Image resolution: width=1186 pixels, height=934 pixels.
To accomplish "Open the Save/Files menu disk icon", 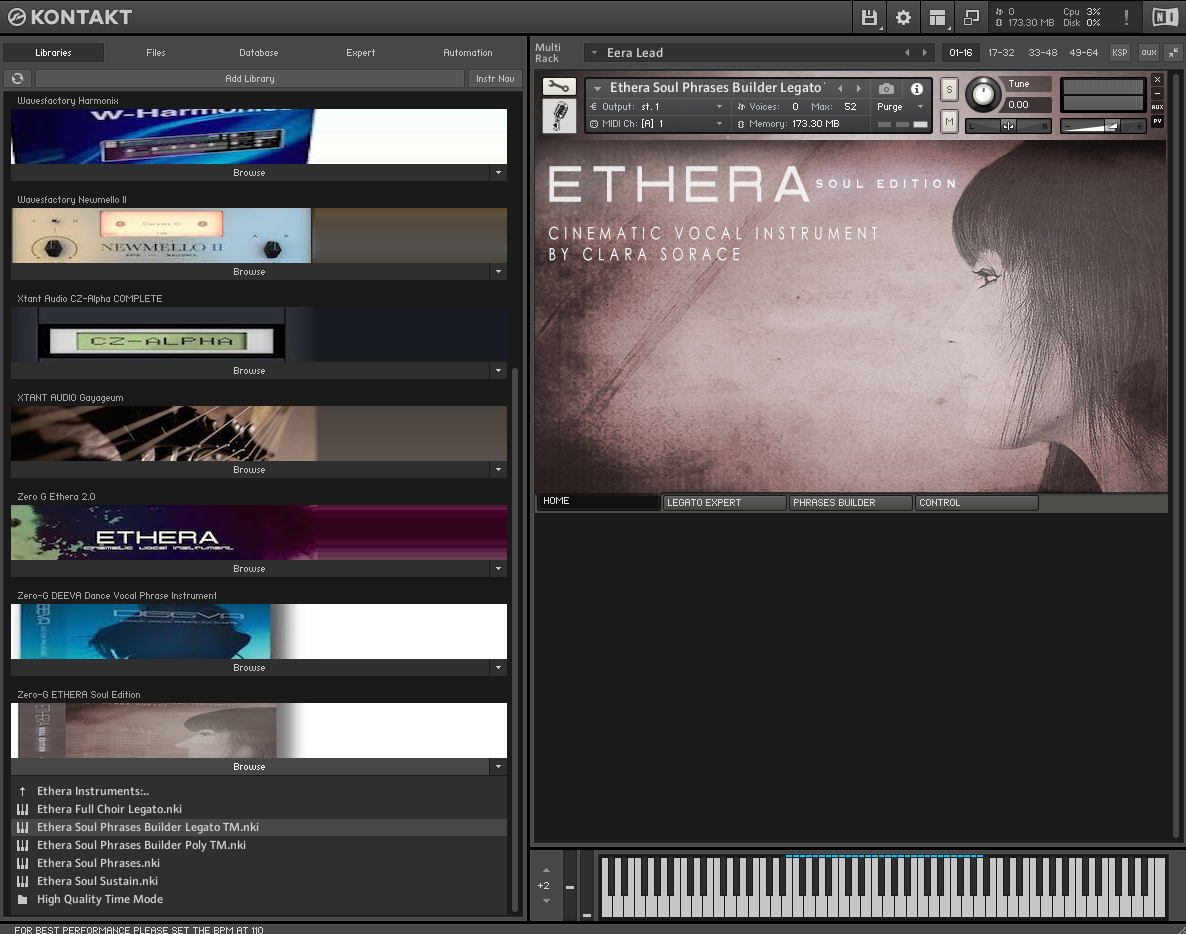I will coord(869,17).
